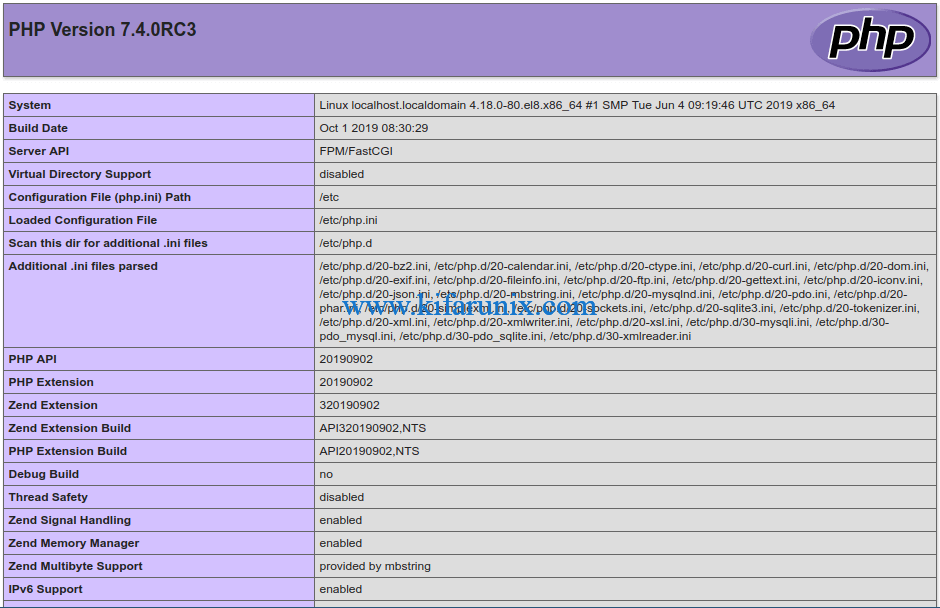Click the provided by mbstring value
This screenshot has height=608, width=940.
pyautogui.click(x=375, y=566)
